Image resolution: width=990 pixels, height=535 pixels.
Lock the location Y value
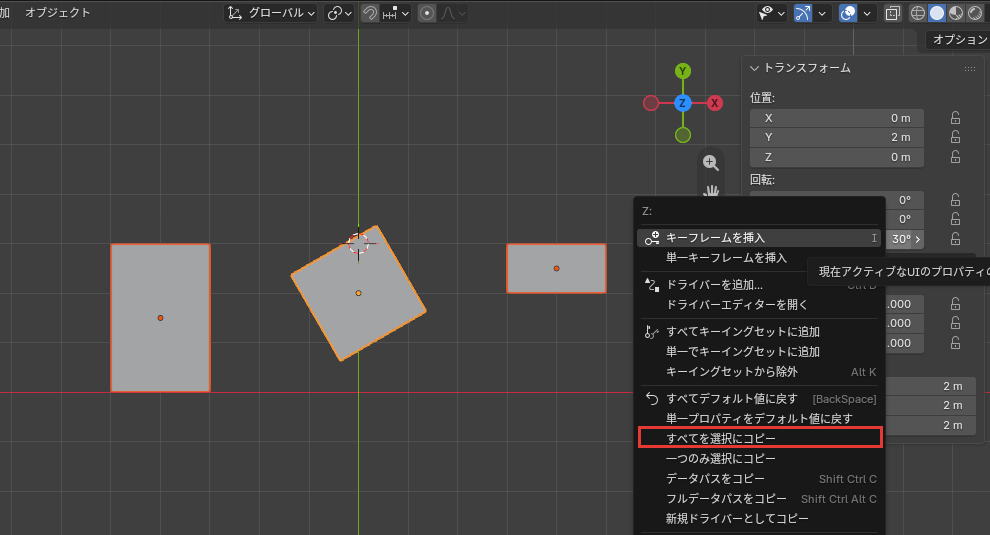pyautogui.click(x=955, y=137)
